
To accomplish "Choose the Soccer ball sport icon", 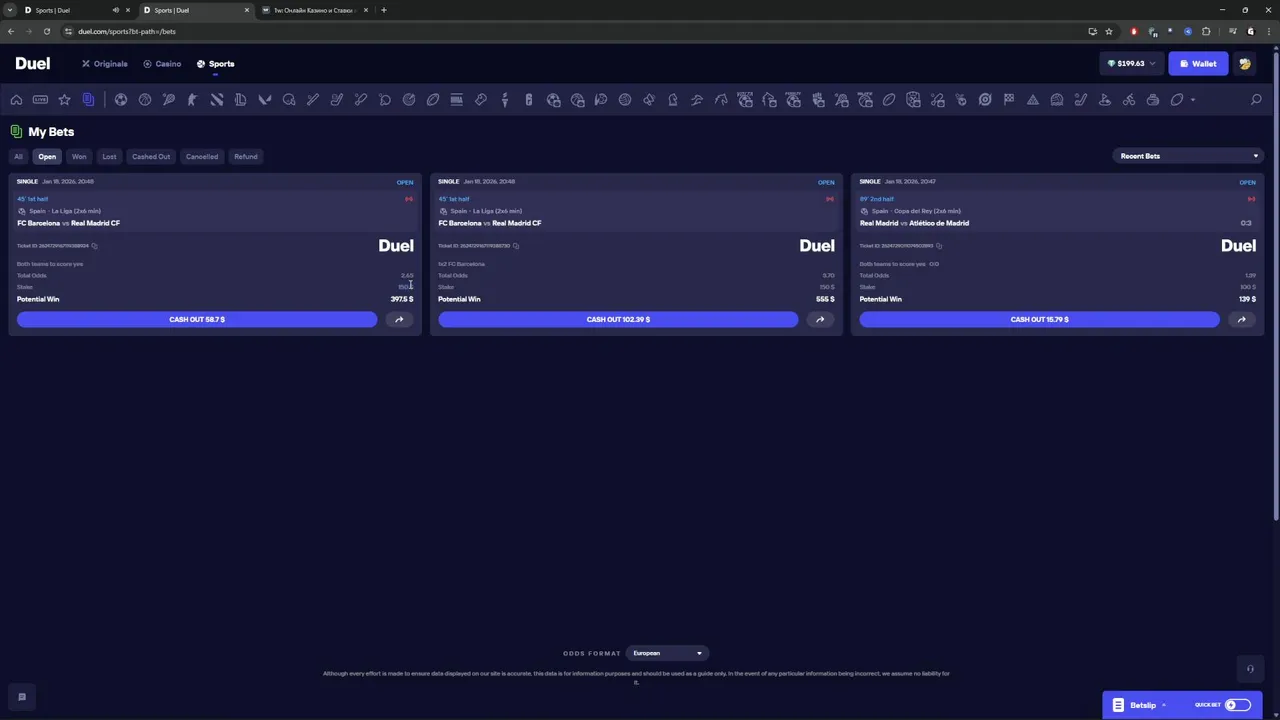I will (x=120, y=100).
